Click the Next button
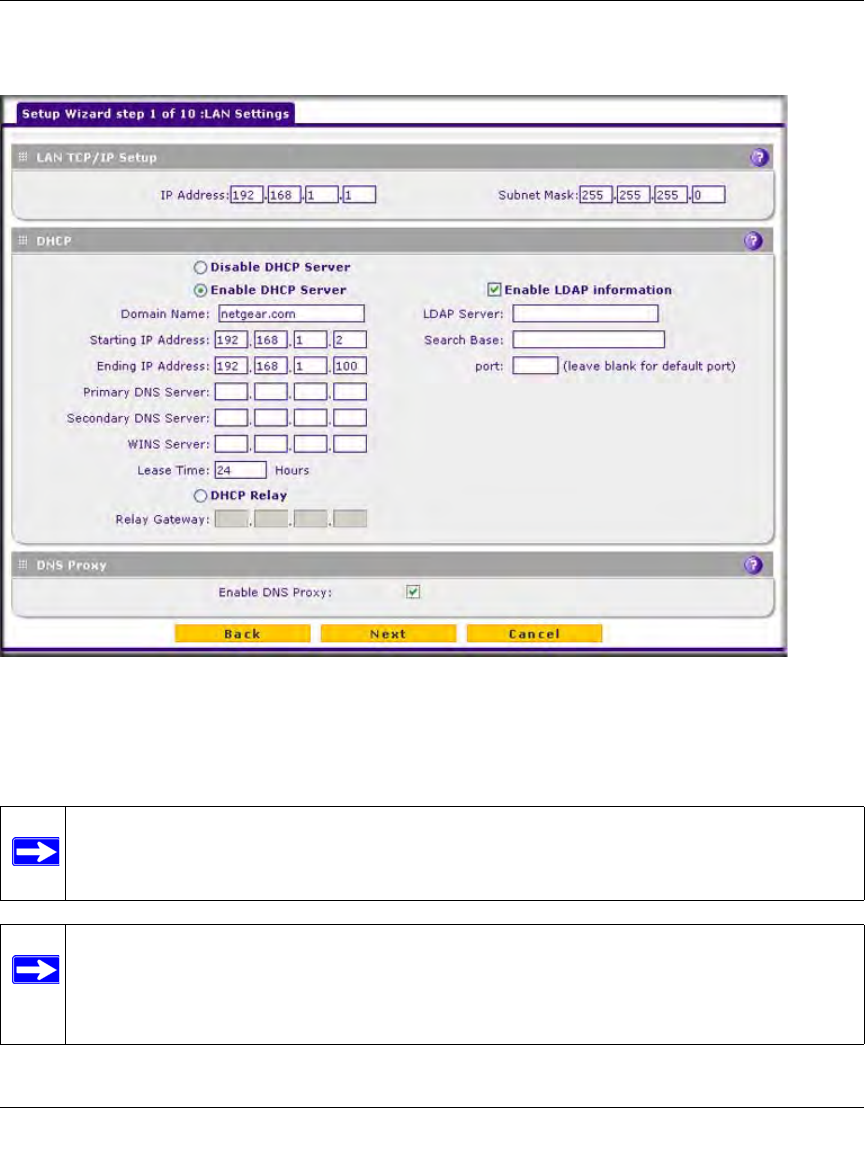 click(388, 634)
